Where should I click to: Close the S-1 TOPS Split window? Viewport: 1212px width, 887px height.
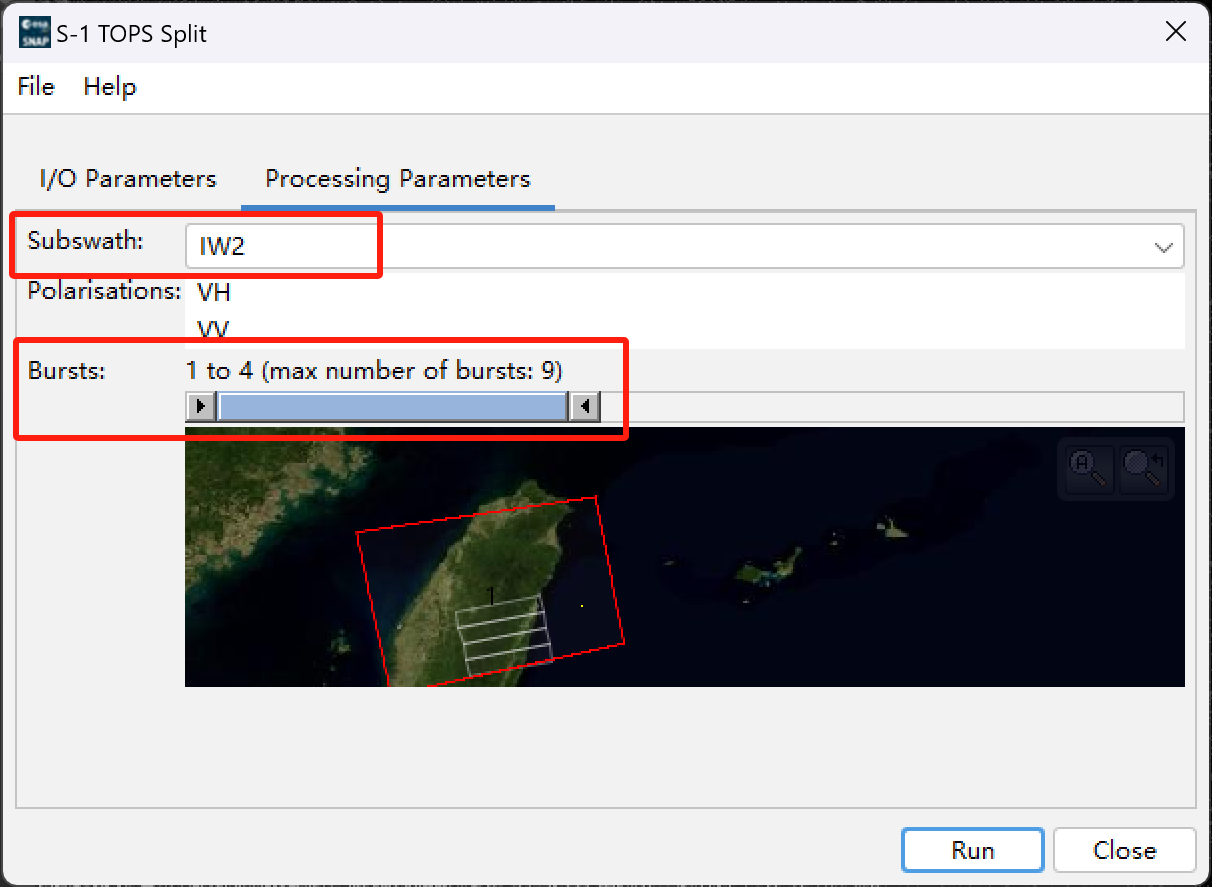coord(1176,32)
